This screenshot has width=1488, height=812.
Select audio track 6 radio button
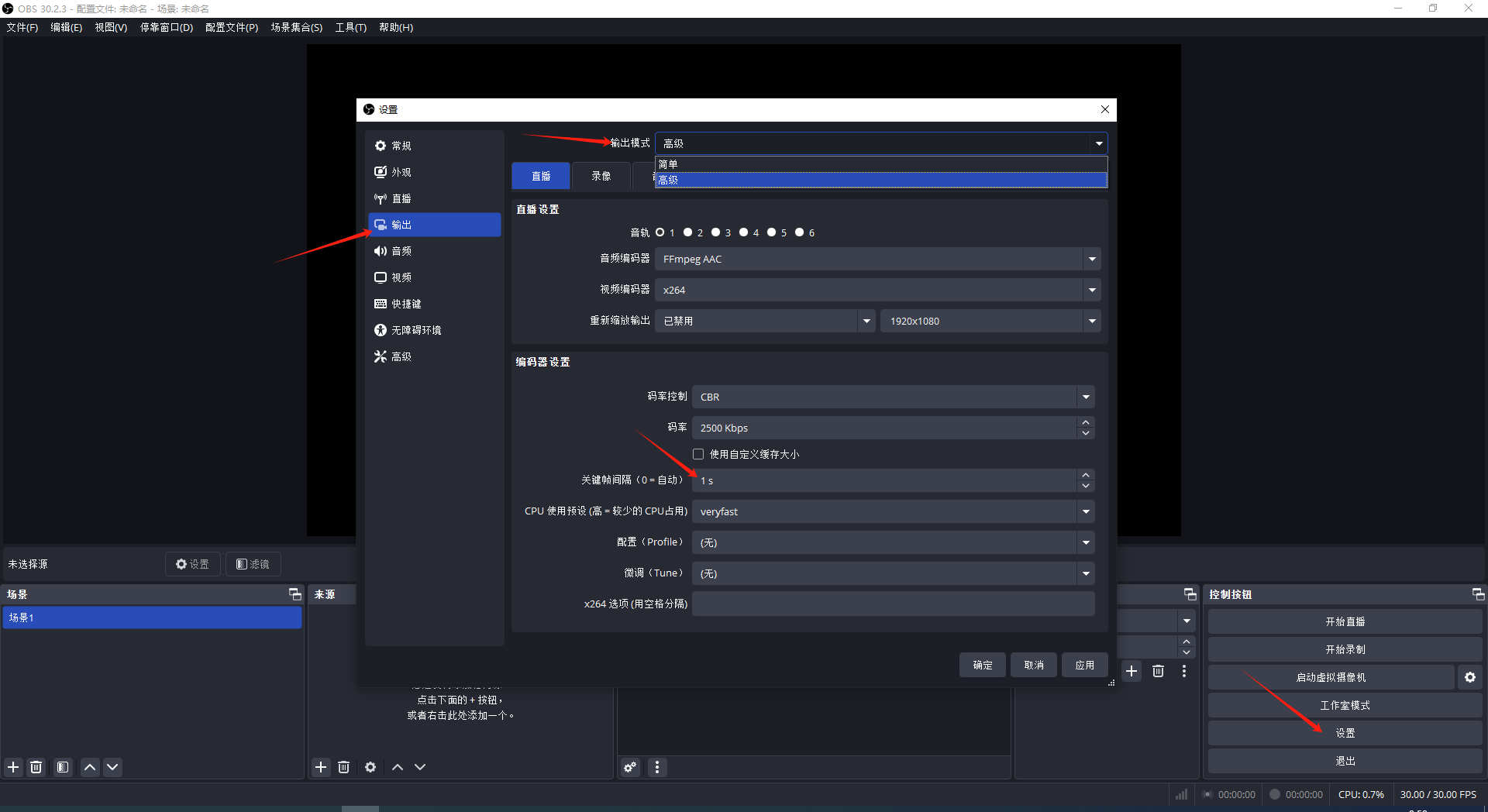pos(800,232)
